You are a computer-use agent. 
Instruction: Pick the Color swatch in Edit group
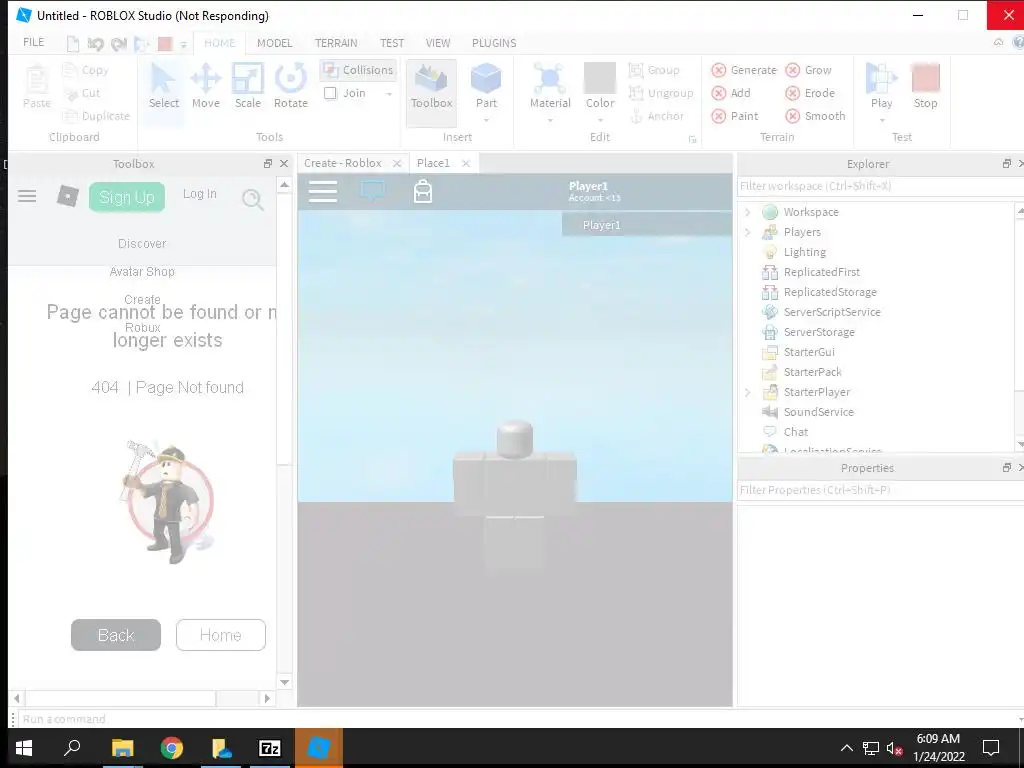(600, 77)
